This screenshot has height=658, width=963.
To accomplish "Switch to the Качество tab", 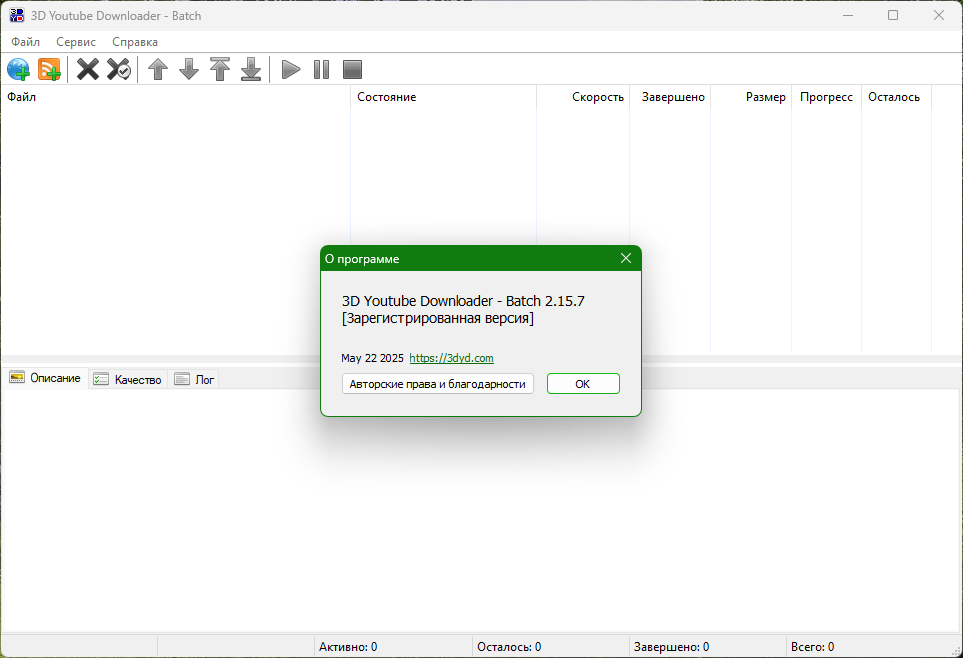I will [128, 380].
